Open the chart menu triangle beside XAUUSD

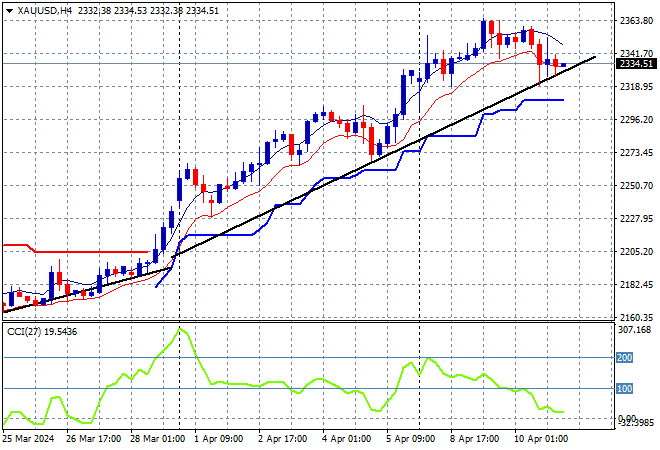coord(9,11)
